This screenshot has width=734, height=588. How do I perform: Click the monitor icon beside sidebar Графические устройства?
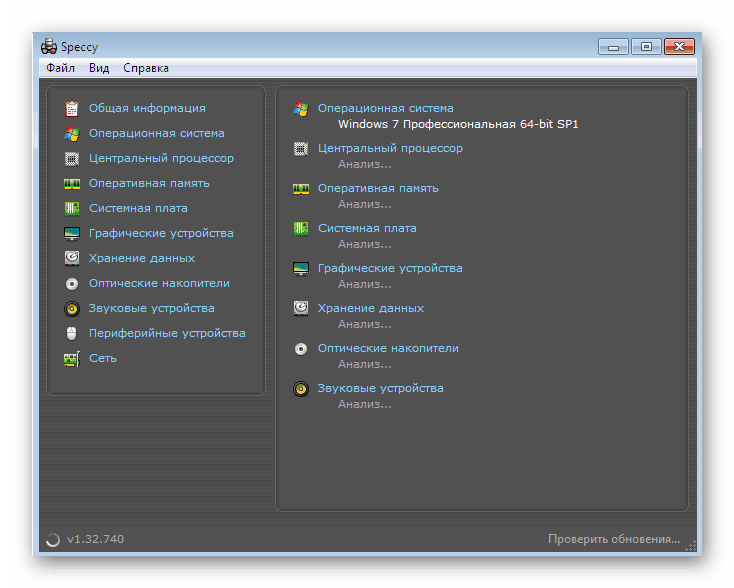tap(72, 233)
